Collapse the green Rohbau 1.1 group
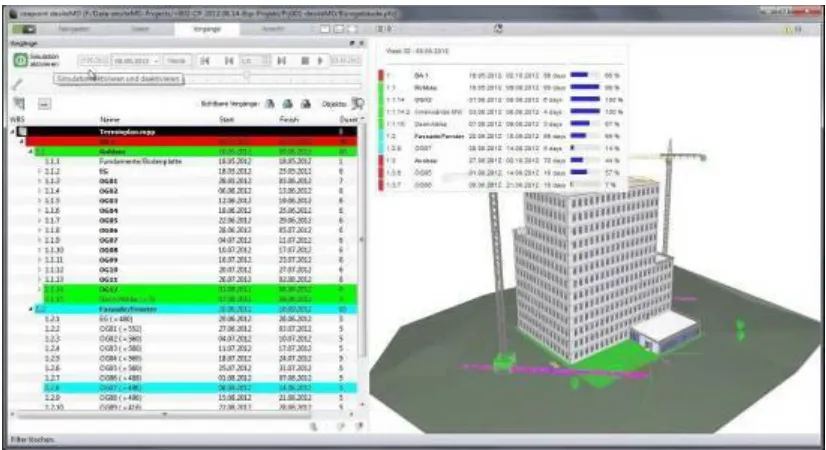The image size is (826, 450). click(x=31, y=151)
